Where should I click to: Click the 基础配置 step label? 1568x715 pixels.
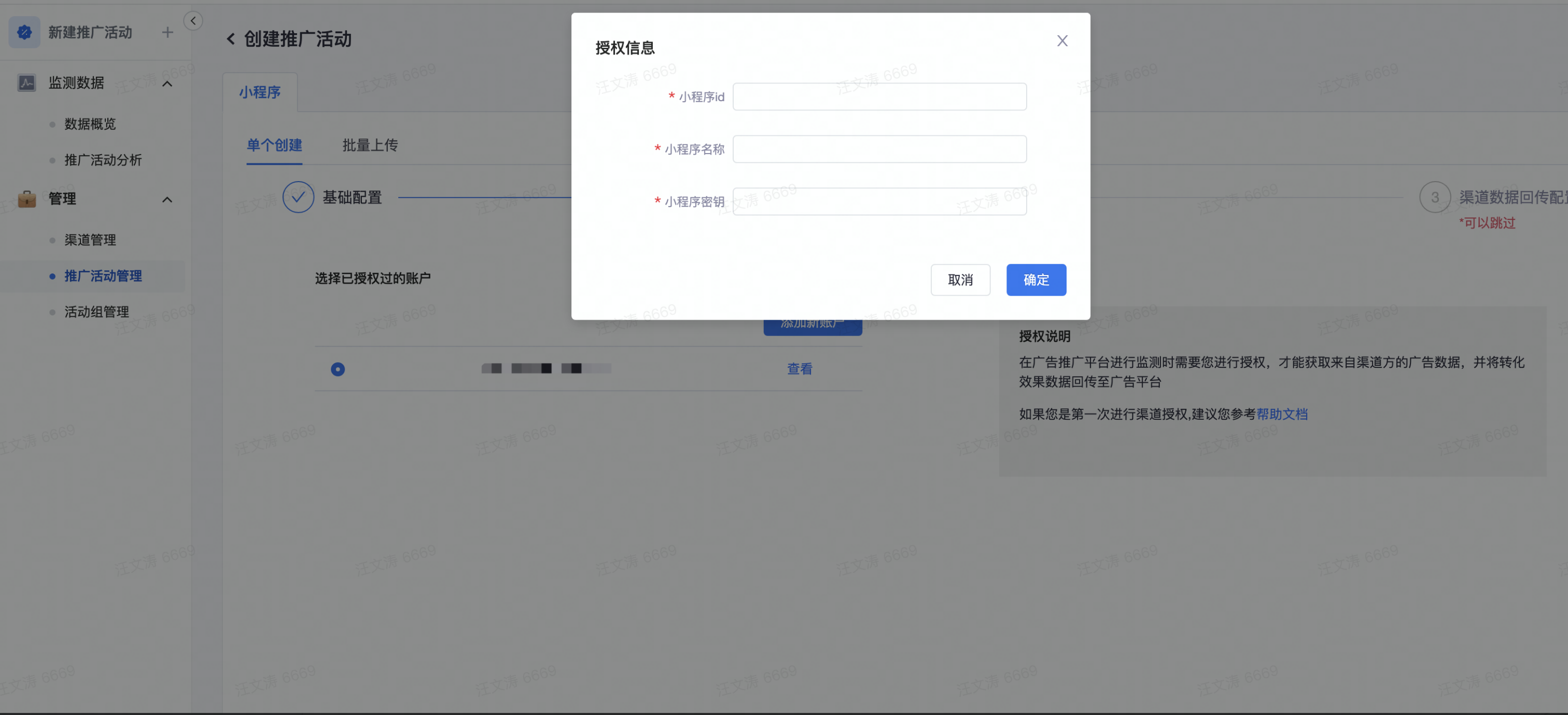352,197
